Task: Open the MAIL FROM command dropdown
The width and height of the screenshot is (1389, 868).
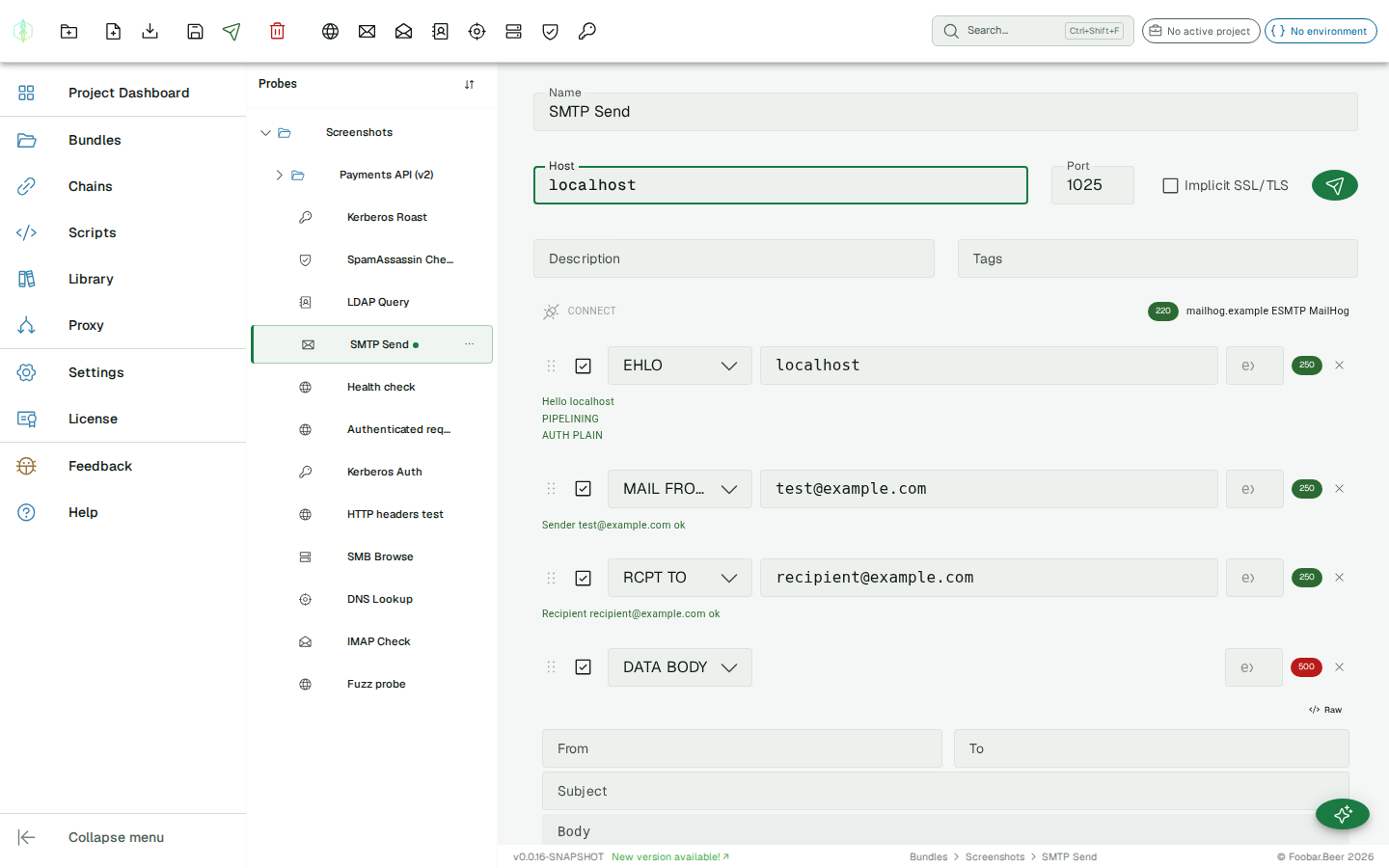Action: [x=680, y=489]
